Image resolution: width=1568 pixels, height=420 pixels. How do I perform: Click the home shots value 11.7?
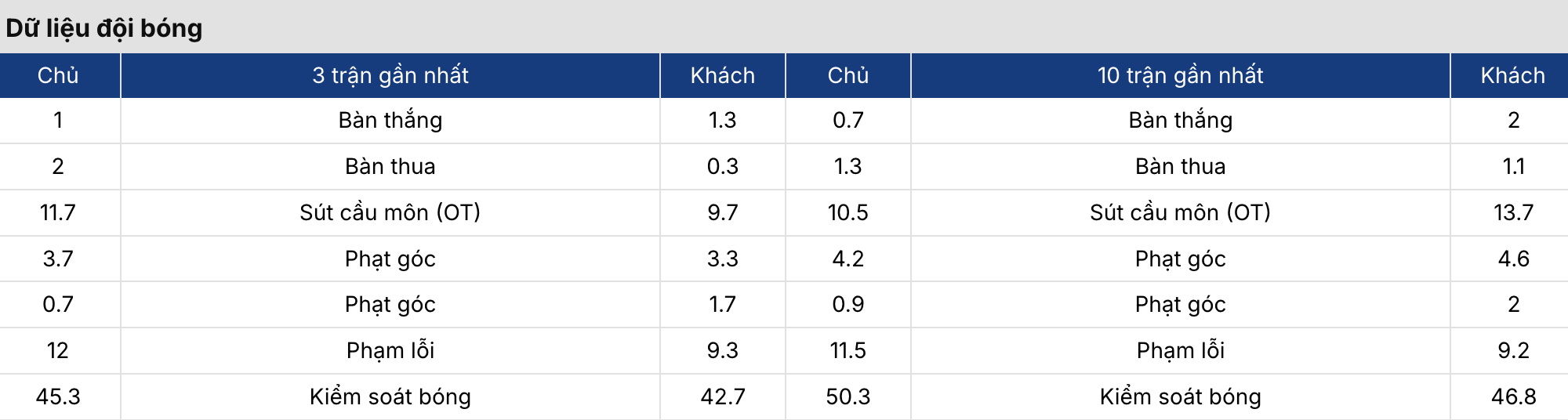[58, 212]
